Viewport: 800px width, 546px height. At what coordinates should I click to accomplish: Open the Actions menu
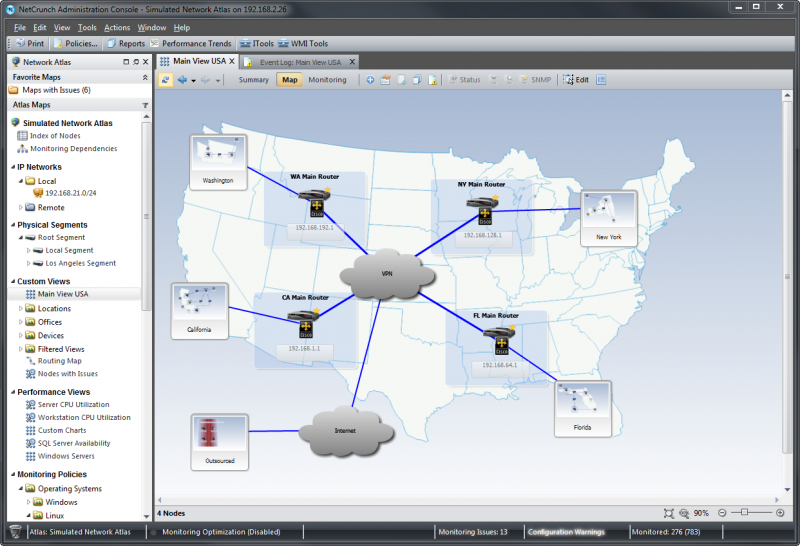point(117,28)
